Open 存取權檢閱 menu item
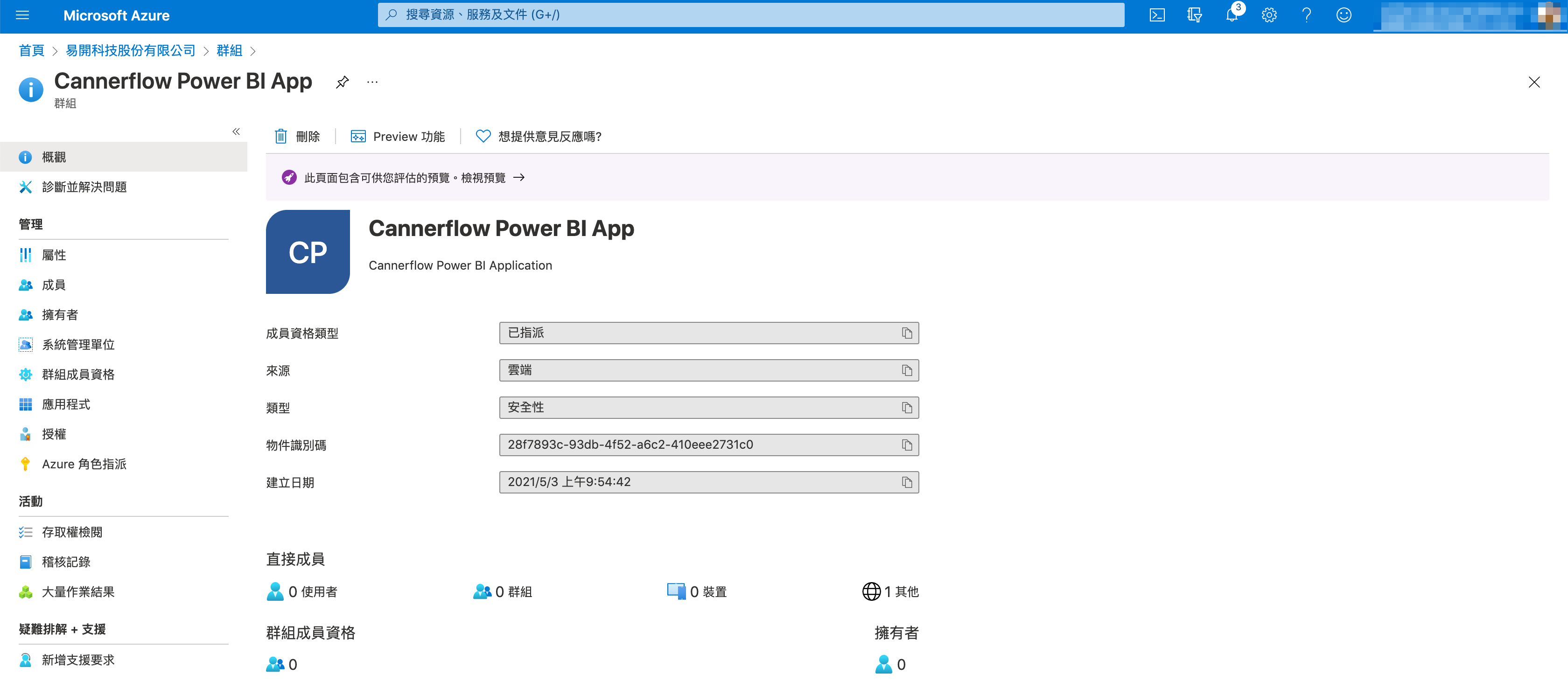 (124, 532)
